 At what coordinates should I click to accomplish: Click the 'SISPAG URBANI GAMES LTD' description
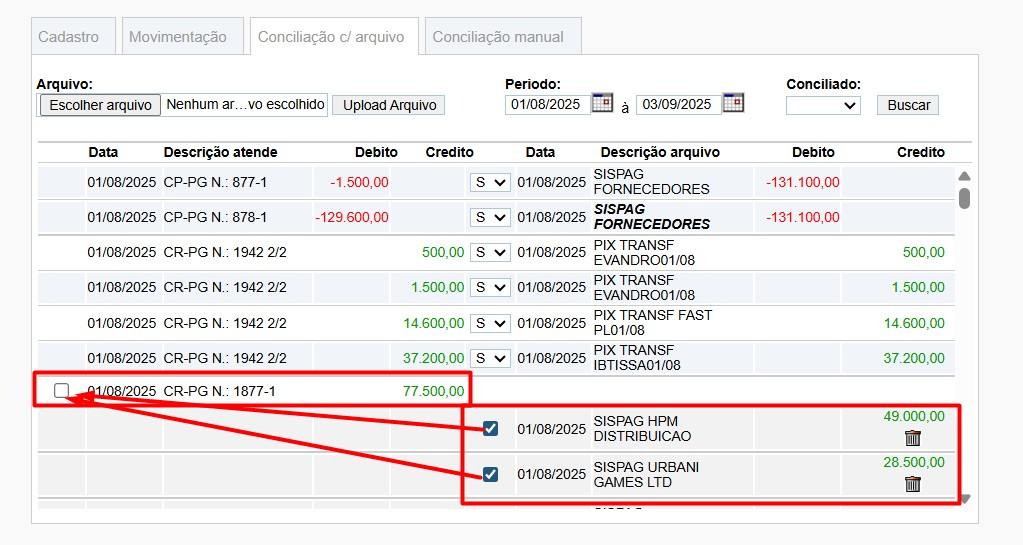646,475
